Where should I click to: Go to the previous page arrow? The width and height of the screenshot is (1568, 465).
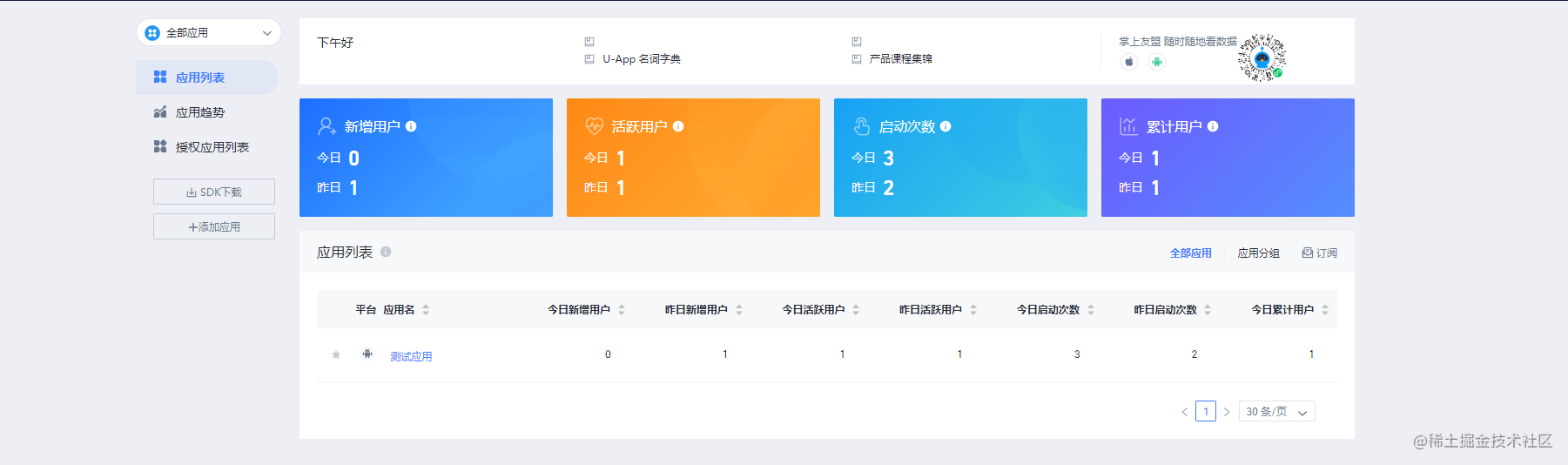[x=1185, y=412]
